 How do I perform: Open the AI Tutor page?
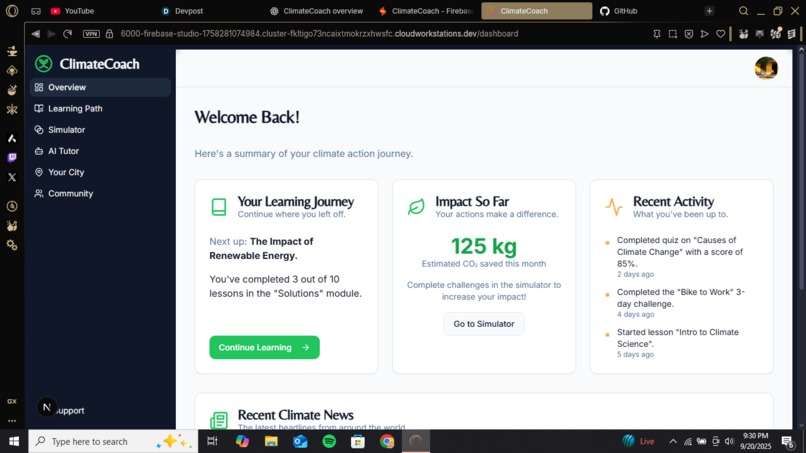pos(100,151)
